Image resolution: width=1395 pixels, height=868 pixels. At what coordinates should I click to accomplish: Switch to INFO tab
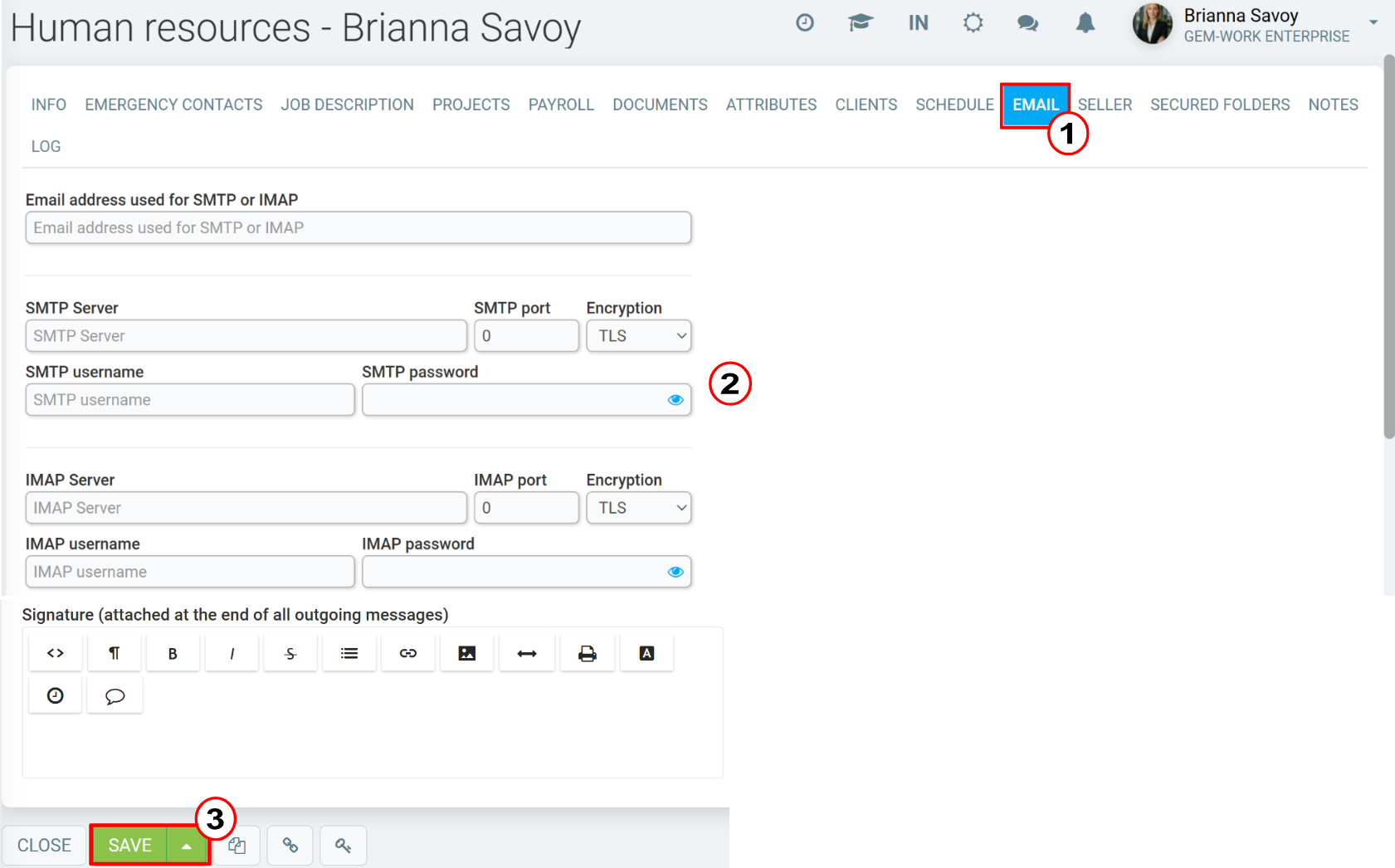pyautogui.click(x=49, y=105)
